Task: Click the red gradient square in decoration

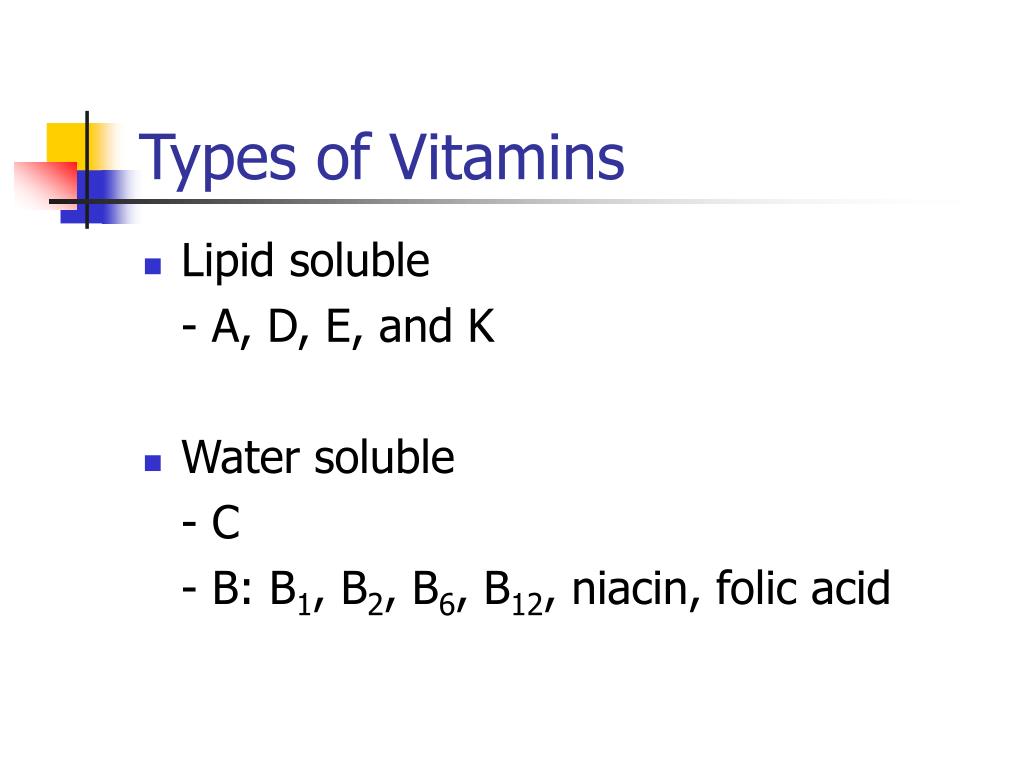Action: click(x=46, y=184)
